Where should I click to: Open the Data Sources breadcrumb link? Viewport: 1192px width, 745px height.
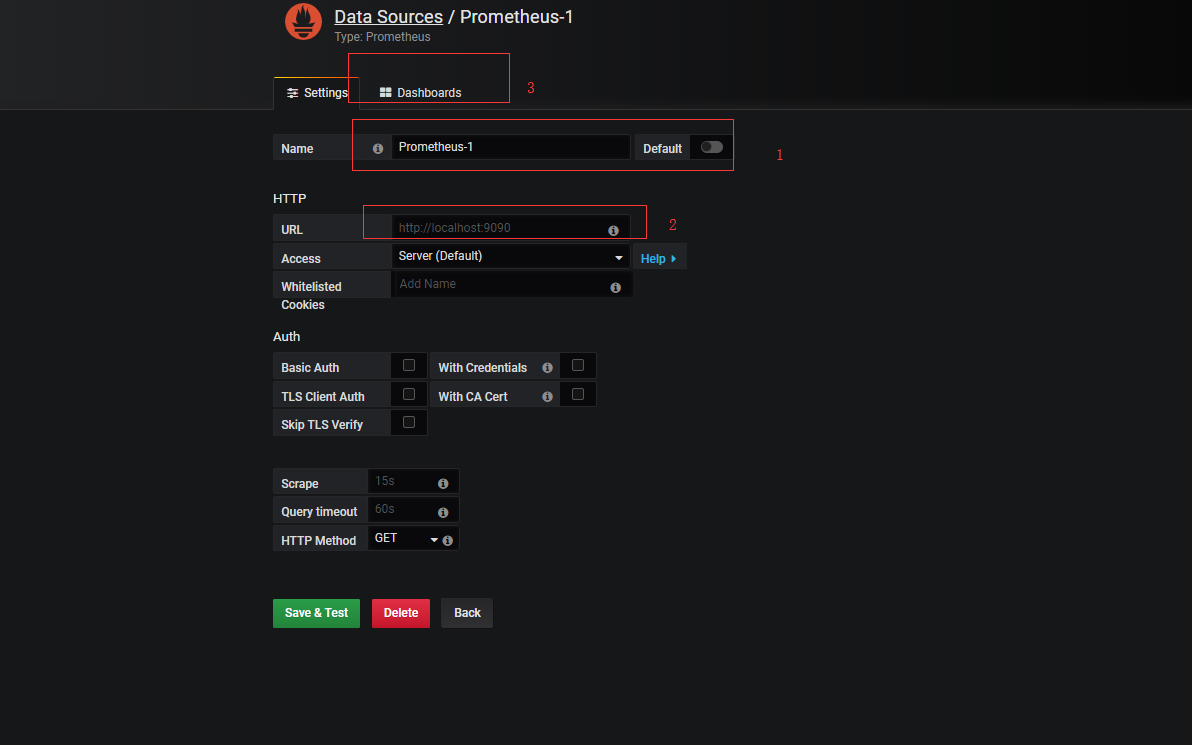click(x=388, y=17)
